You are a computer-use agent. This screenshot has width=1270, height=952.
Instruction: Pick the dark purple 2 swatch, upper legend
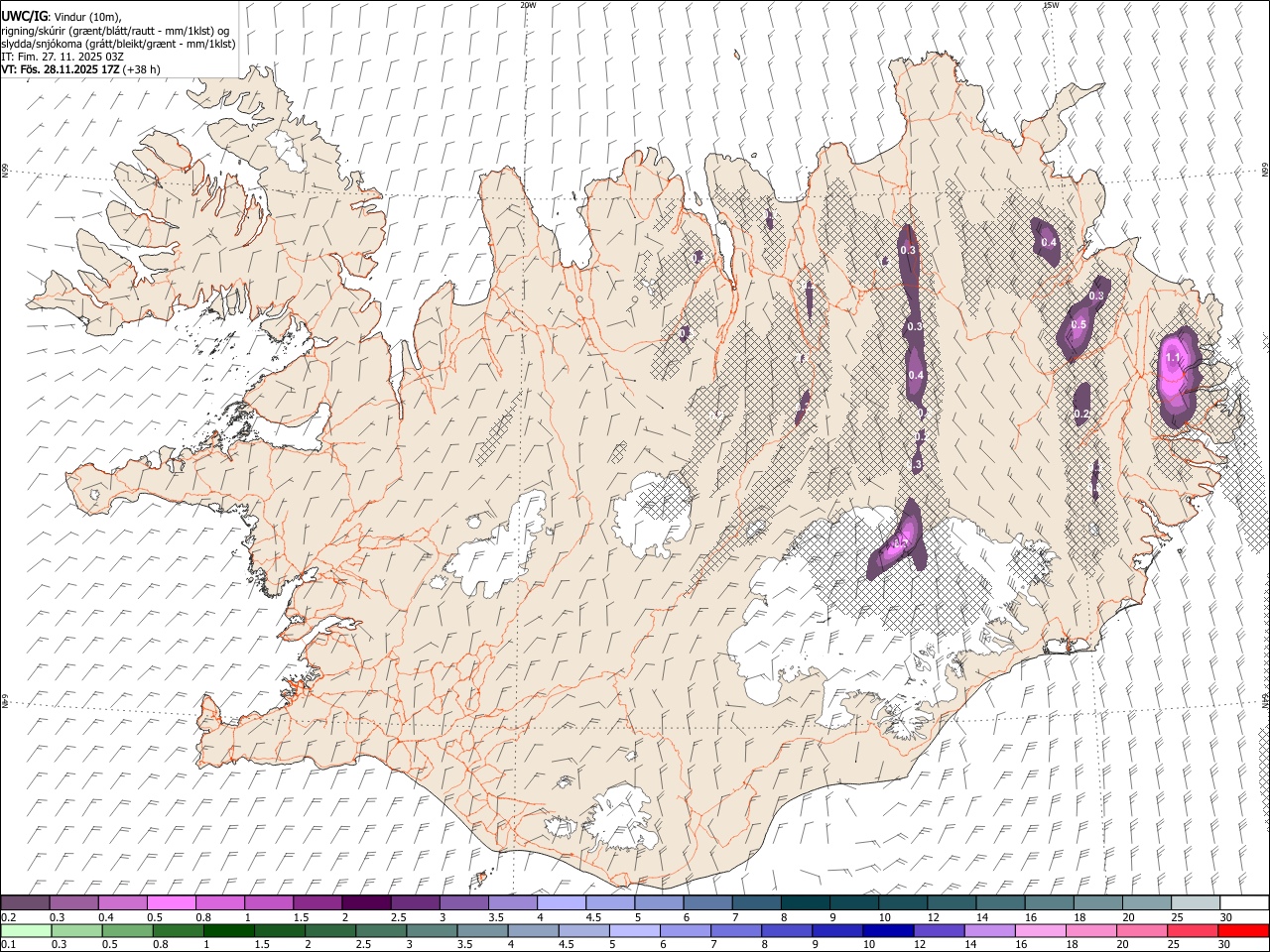(366, 902)
